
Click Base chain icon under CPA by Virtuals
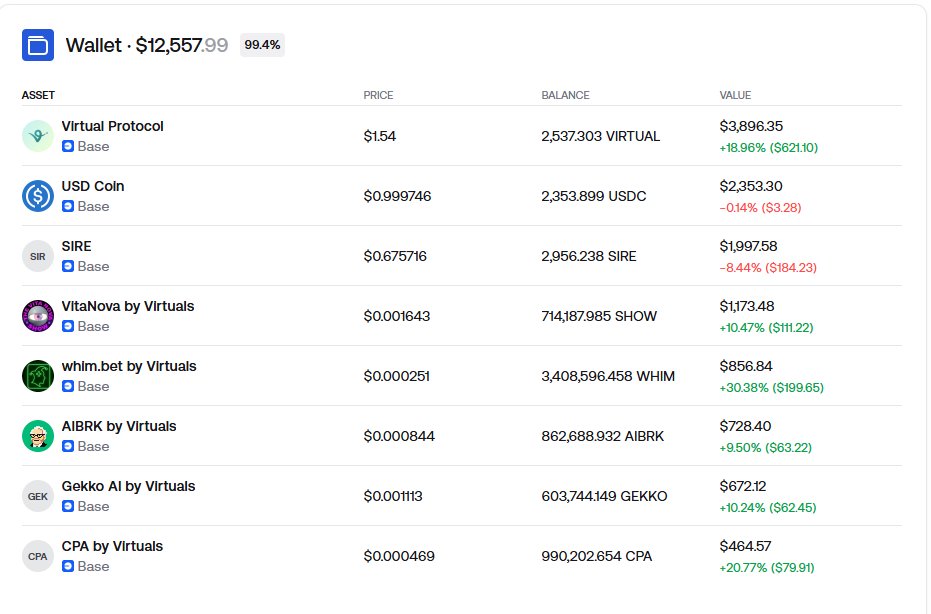pyautogui.click(x=68, y=566)
